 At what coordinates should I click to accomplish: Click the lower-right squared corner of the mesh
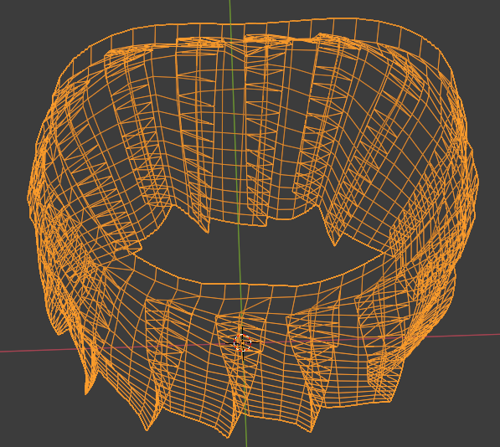tap(392, 399)
